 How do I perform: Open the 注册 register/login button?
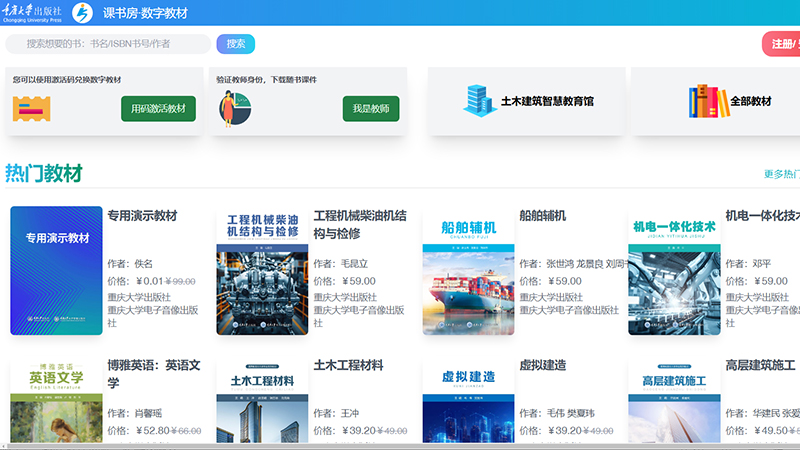(x=782, y=44)
